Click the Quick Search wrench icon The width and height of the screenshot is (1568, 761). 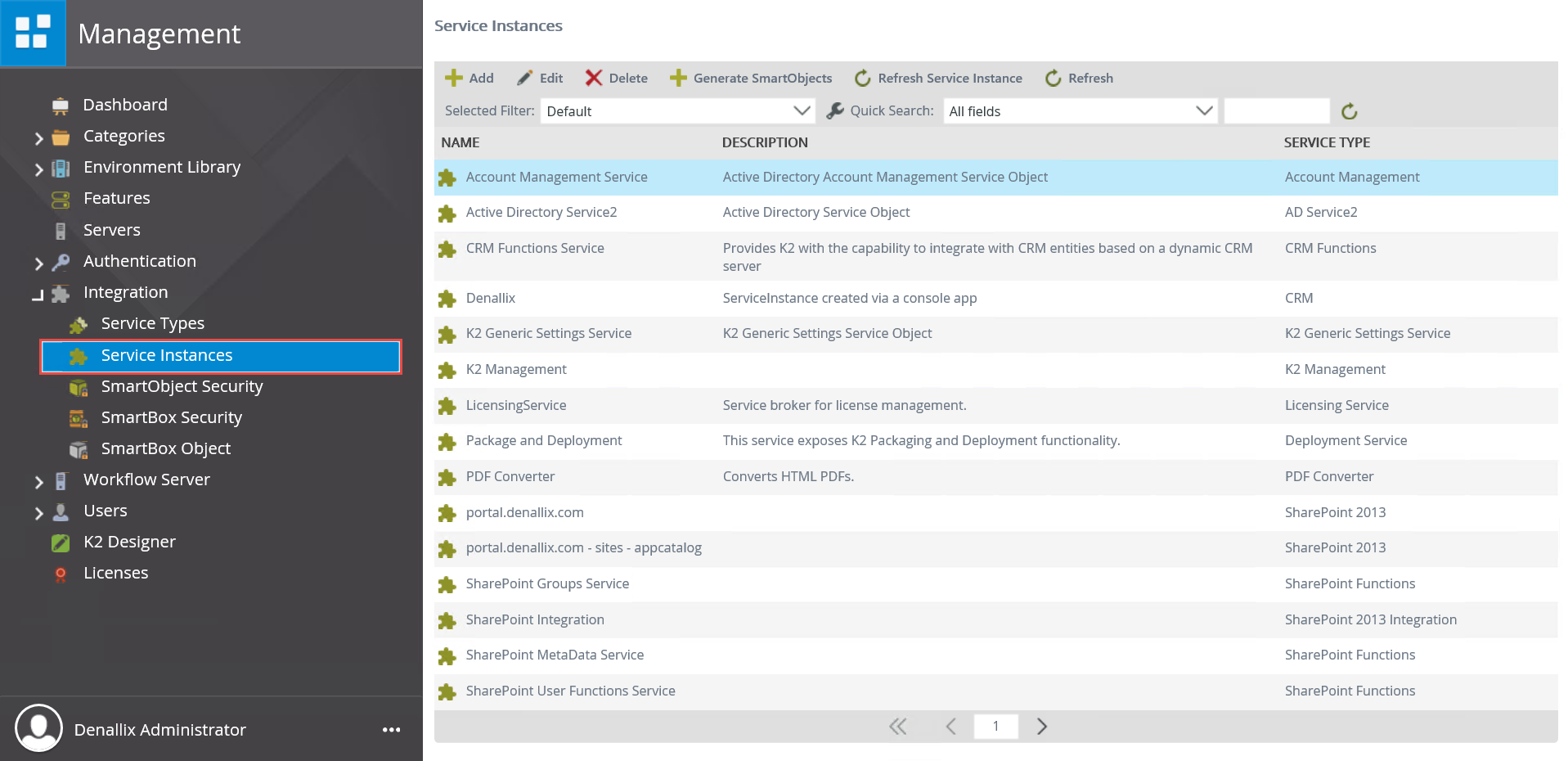click(x=835, y=110)
